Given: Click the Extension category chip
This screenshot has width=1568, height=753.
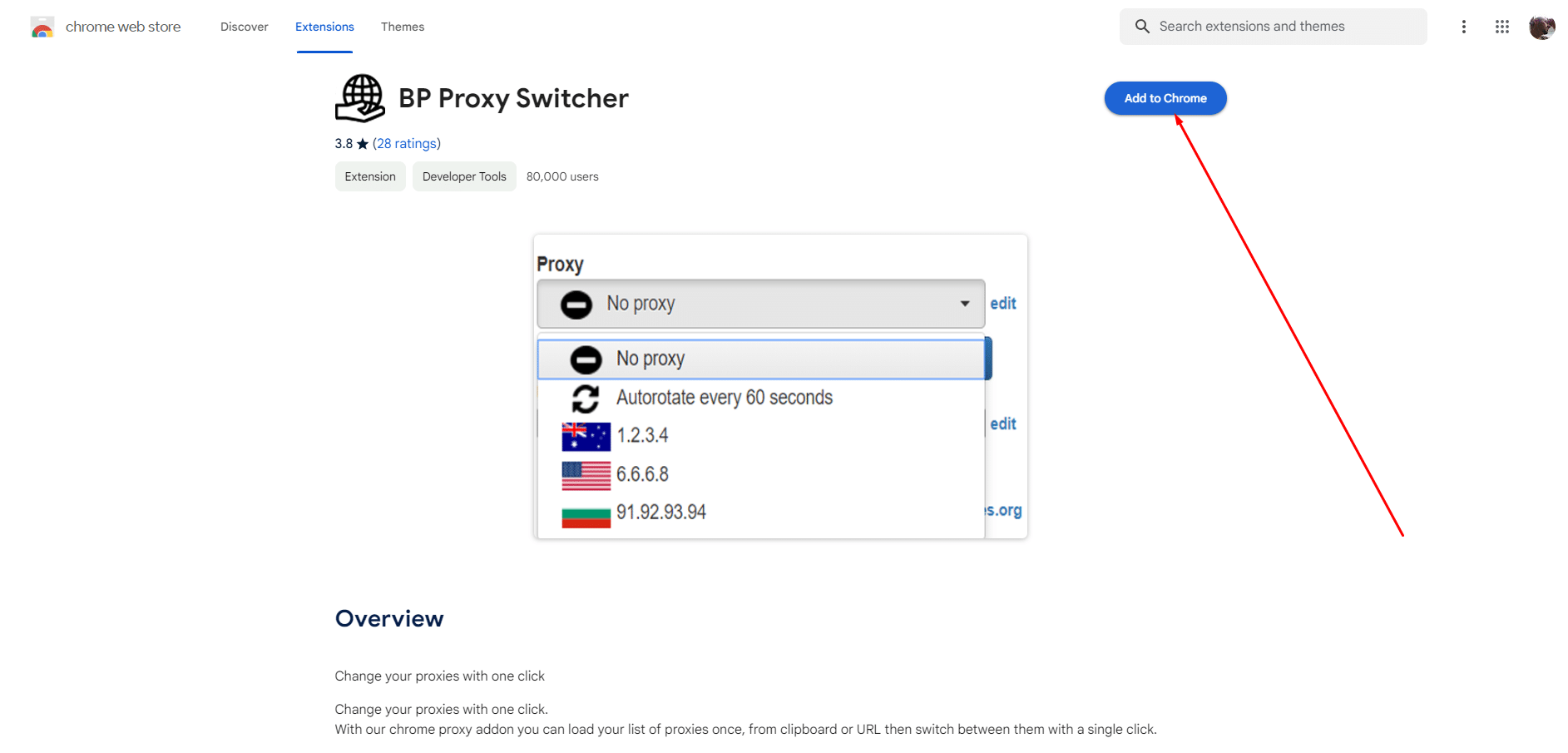Looking at the screenshot, I should coord(370,176).
